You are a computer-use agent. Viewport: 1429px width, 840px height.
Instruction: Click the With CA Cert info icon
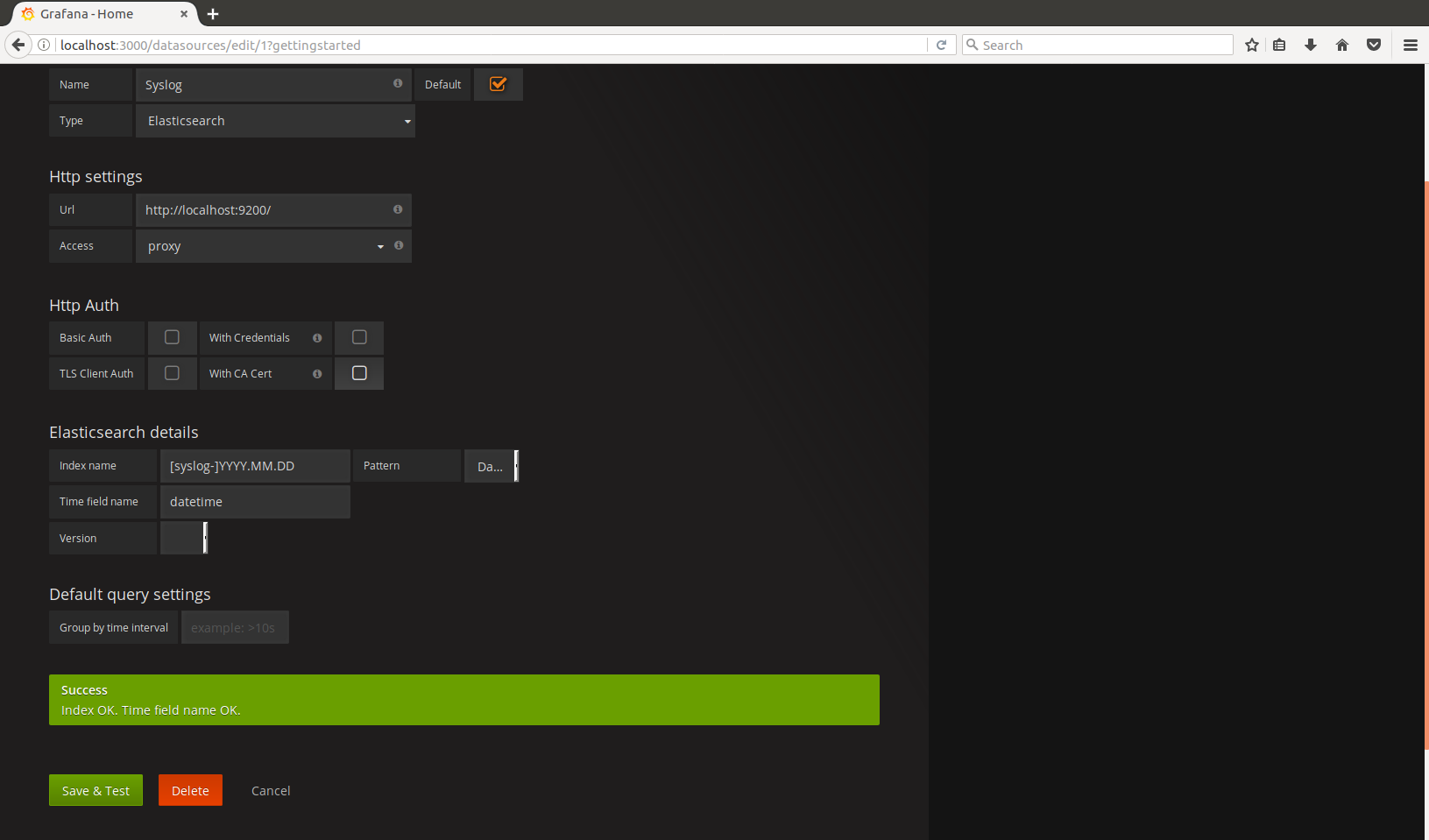click(317, 374)
